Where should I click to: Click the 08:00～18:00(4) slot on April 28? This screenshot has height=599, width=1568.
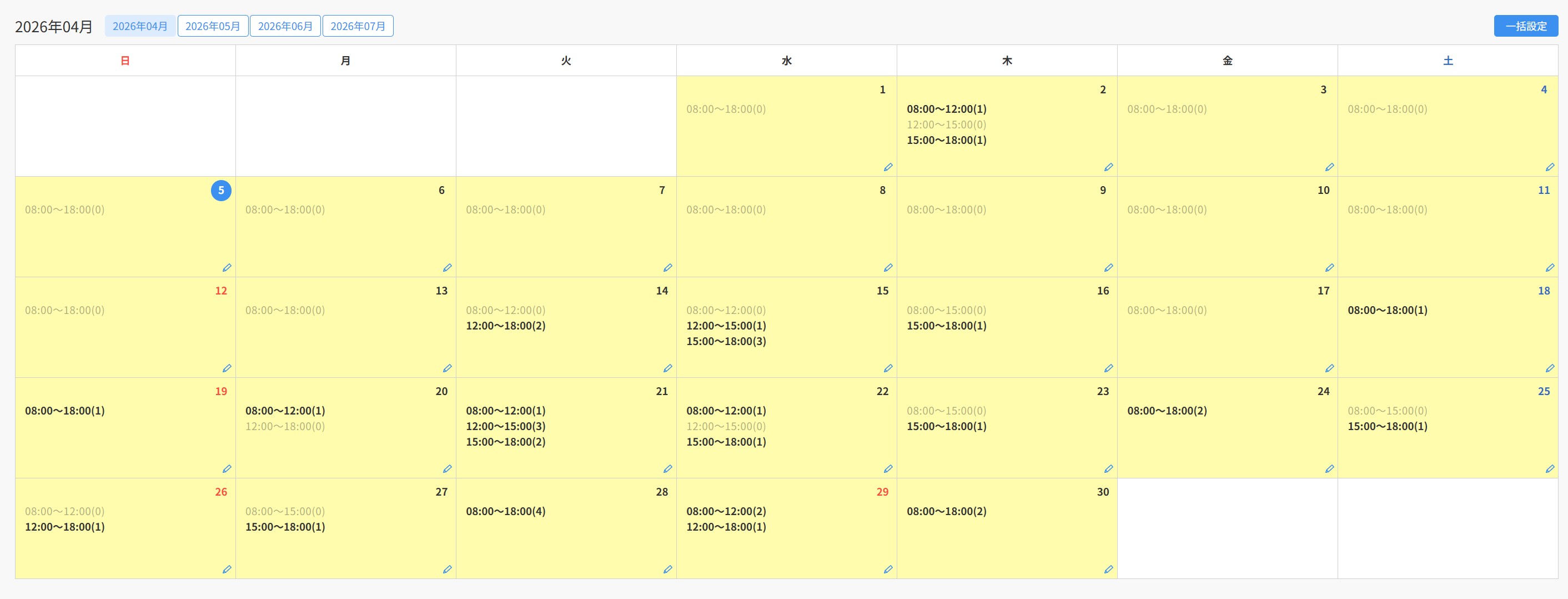click(505, 511)
